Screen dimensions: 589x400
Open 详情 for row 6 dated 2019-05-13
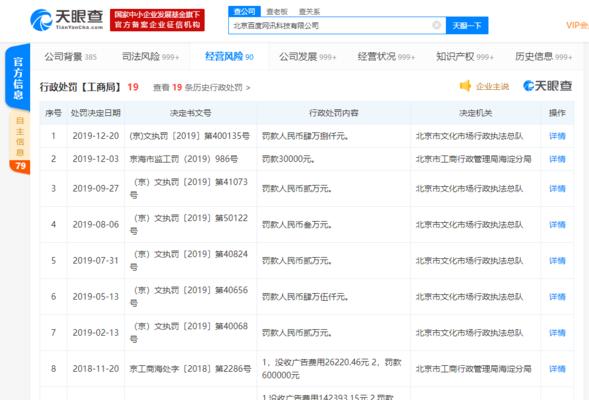coord(557,297)
